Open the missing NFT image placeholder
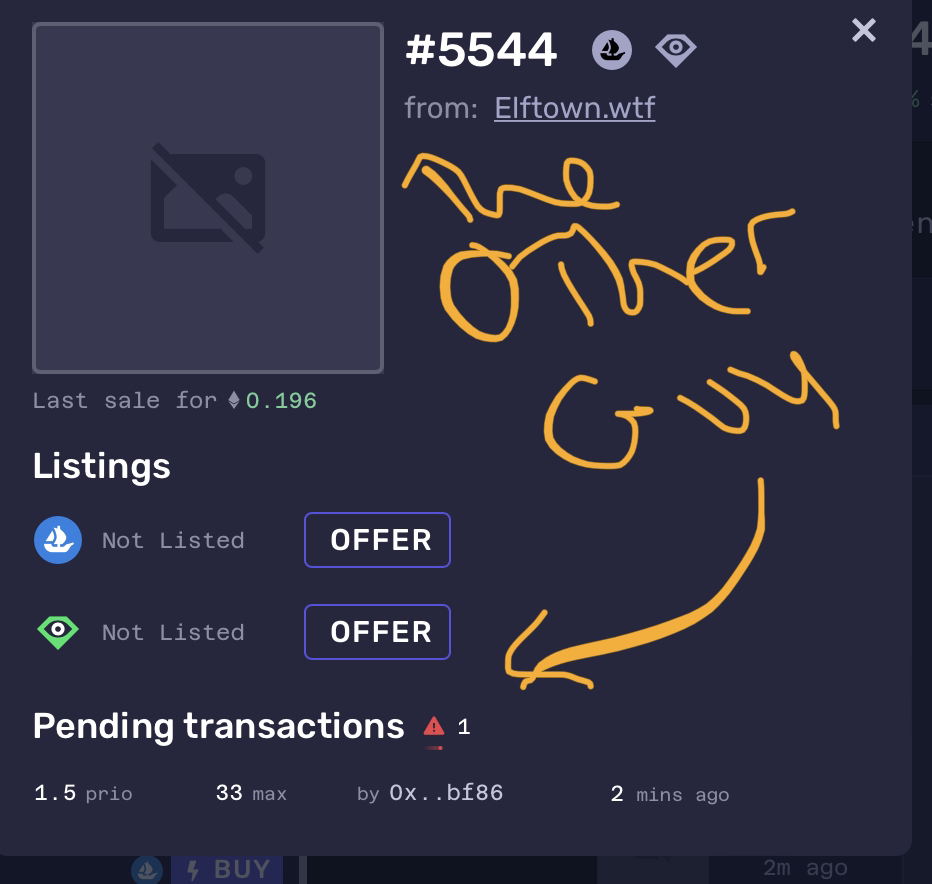Image resolution: width=932 pixels, height=884 pixels. point(208,198)
